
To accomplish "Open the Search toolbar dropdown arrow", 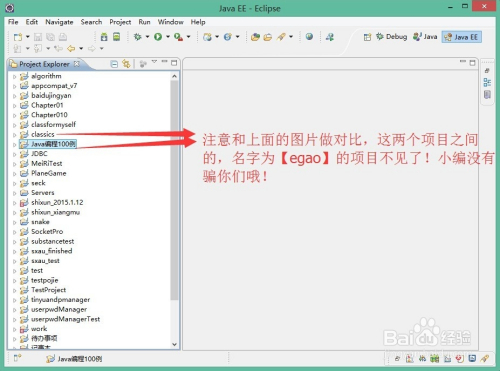I will tap(291, 37).
